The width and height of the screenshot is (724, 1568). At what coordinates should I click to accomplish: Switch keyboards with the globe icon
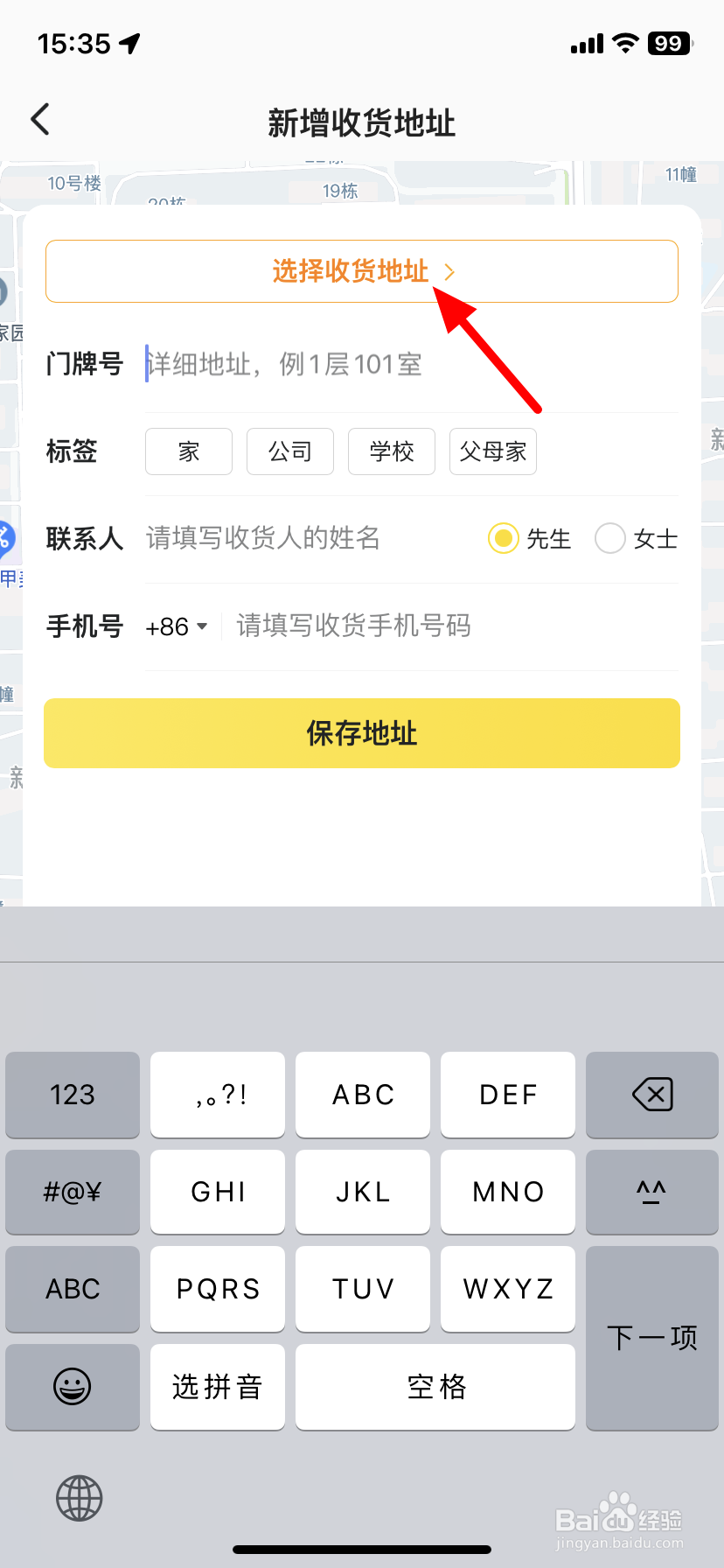[x=80, y=1499]
